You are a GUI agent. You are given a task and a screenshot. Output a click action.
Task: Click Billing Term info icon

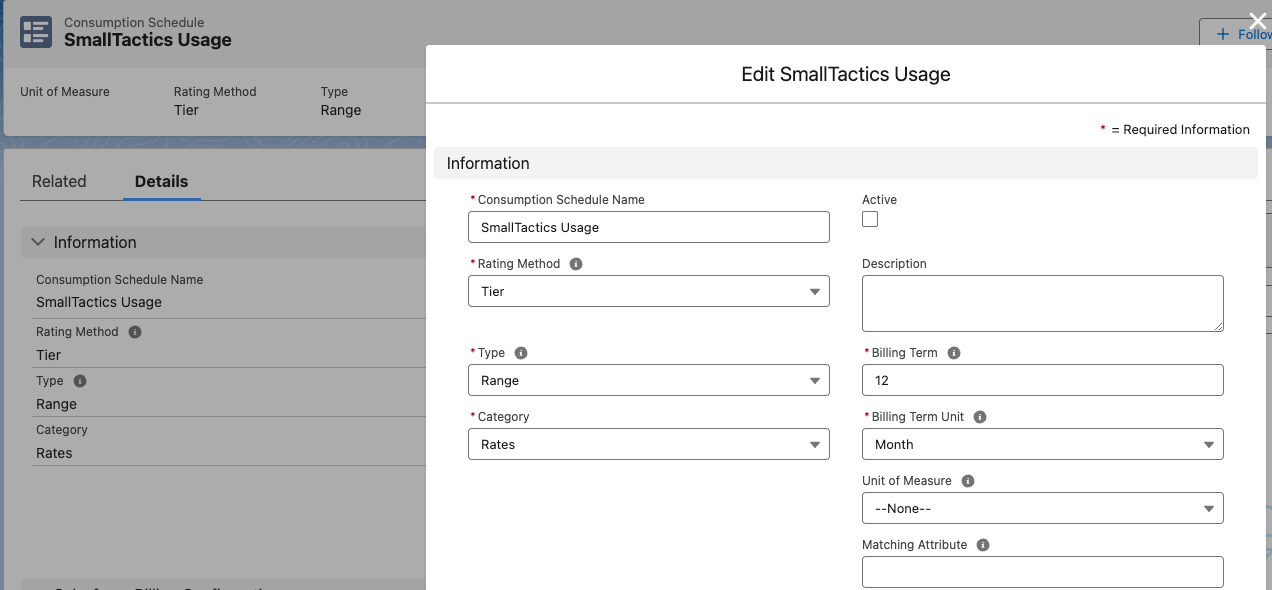[954, 353]
